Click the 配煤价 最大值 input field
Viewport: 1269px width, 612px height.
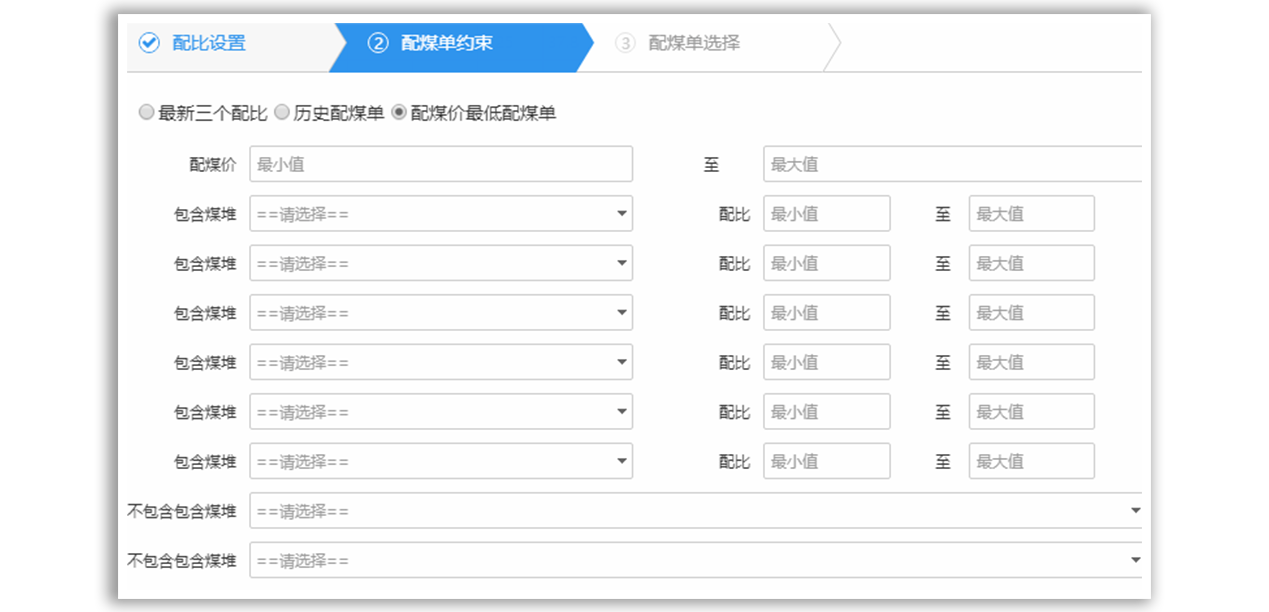click(x=952, y=164)
